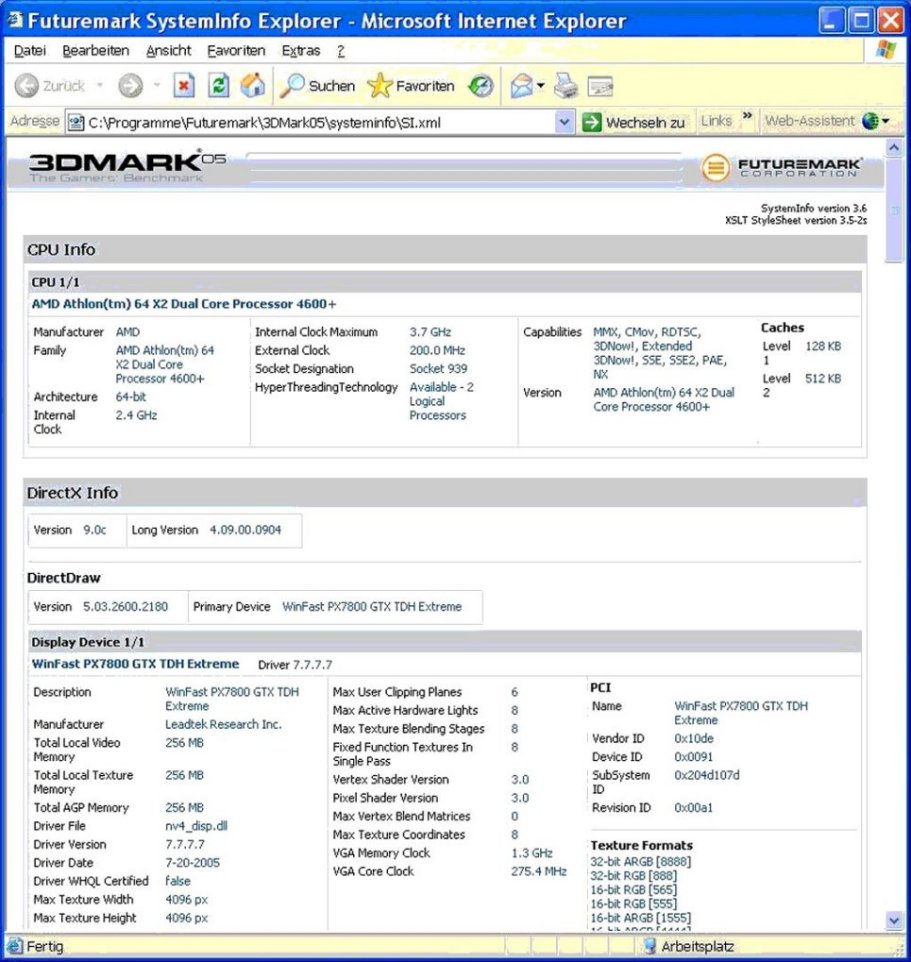Click the 3DMark05 logo

128,166
